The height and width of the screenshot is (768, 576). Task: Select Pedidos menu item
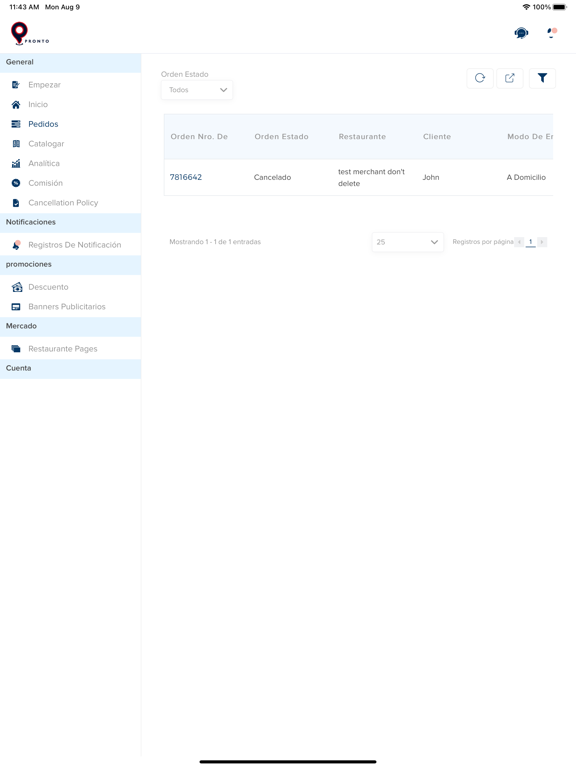click(x=43, y=124)
